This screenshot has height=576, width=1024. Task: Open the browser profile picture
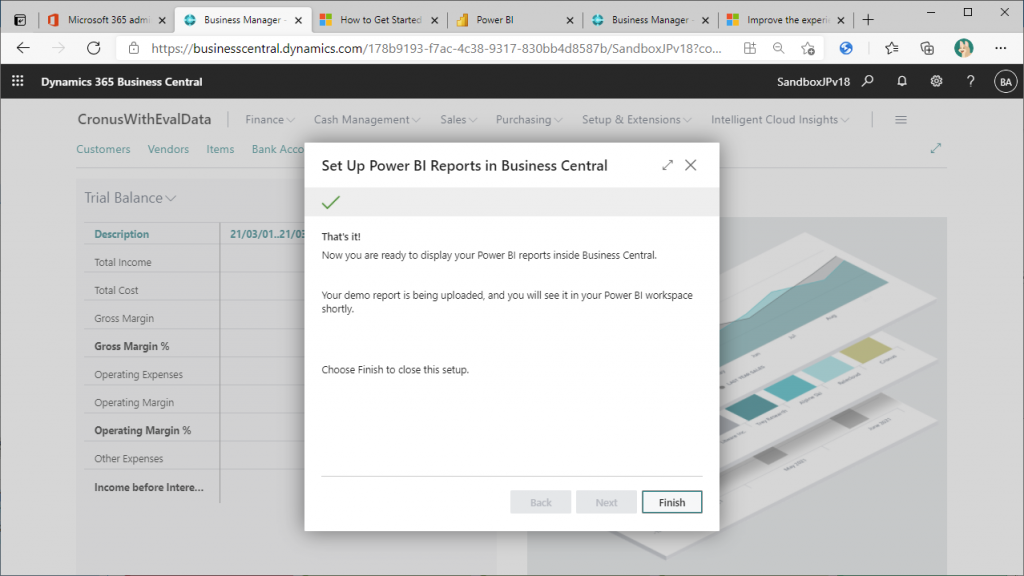(963, 48)
